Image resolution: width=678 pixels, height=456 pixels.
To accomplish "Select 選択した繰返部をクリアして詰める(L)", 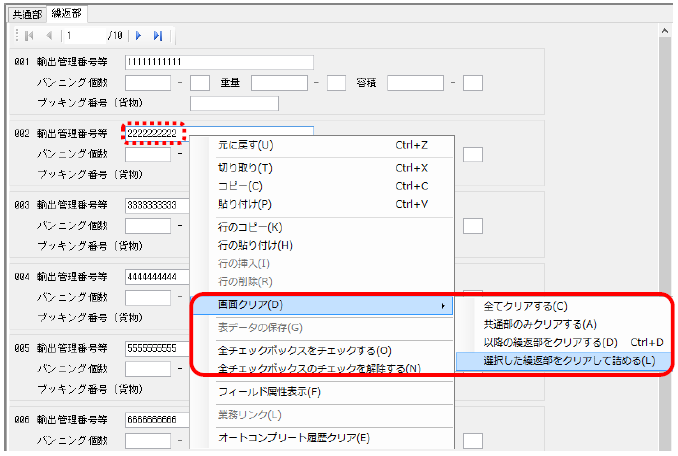I will click(563, 361).
